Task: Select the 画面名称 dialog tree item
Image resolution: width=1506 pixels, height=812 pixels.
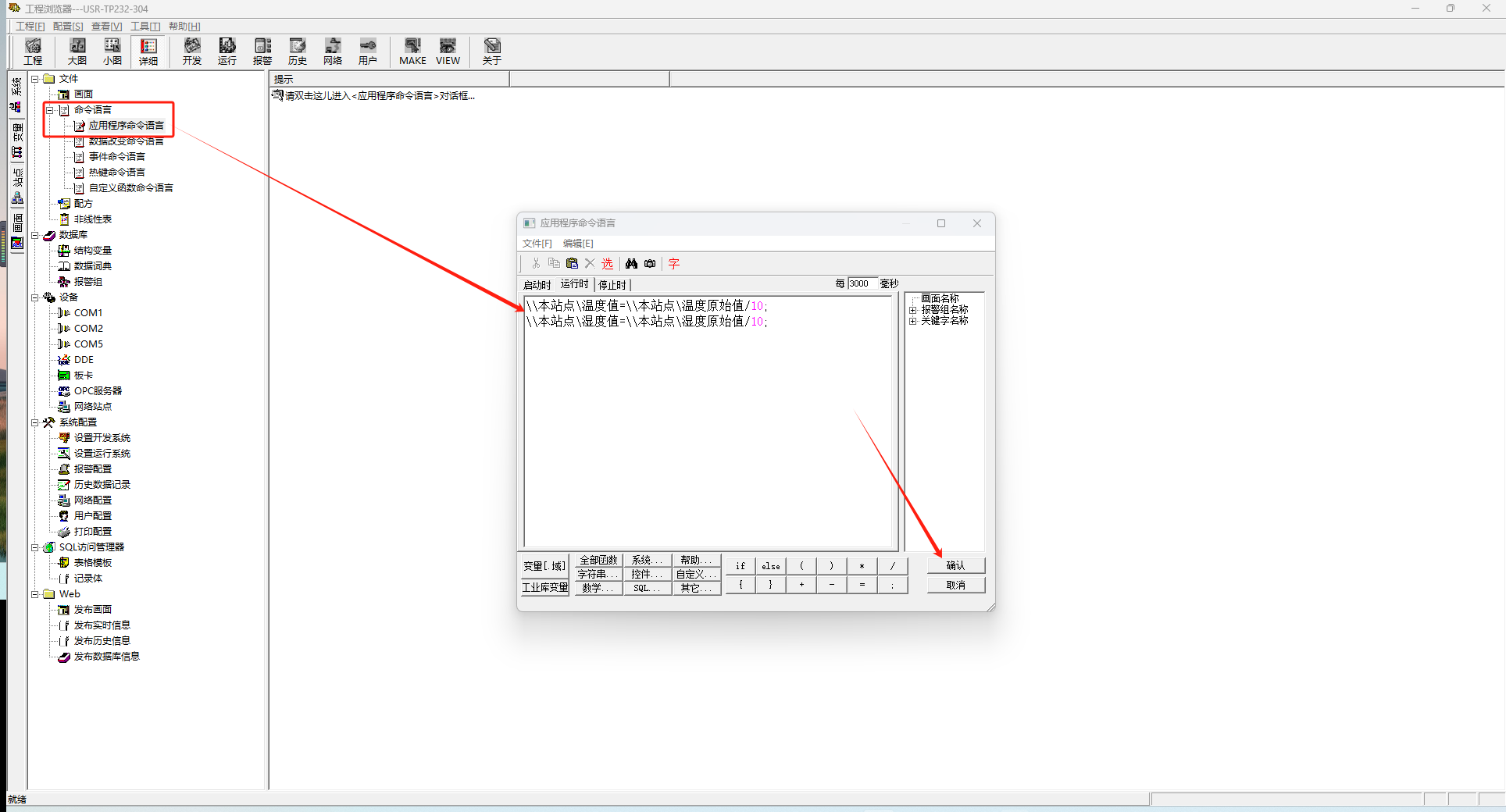Action: coord(940,299)
